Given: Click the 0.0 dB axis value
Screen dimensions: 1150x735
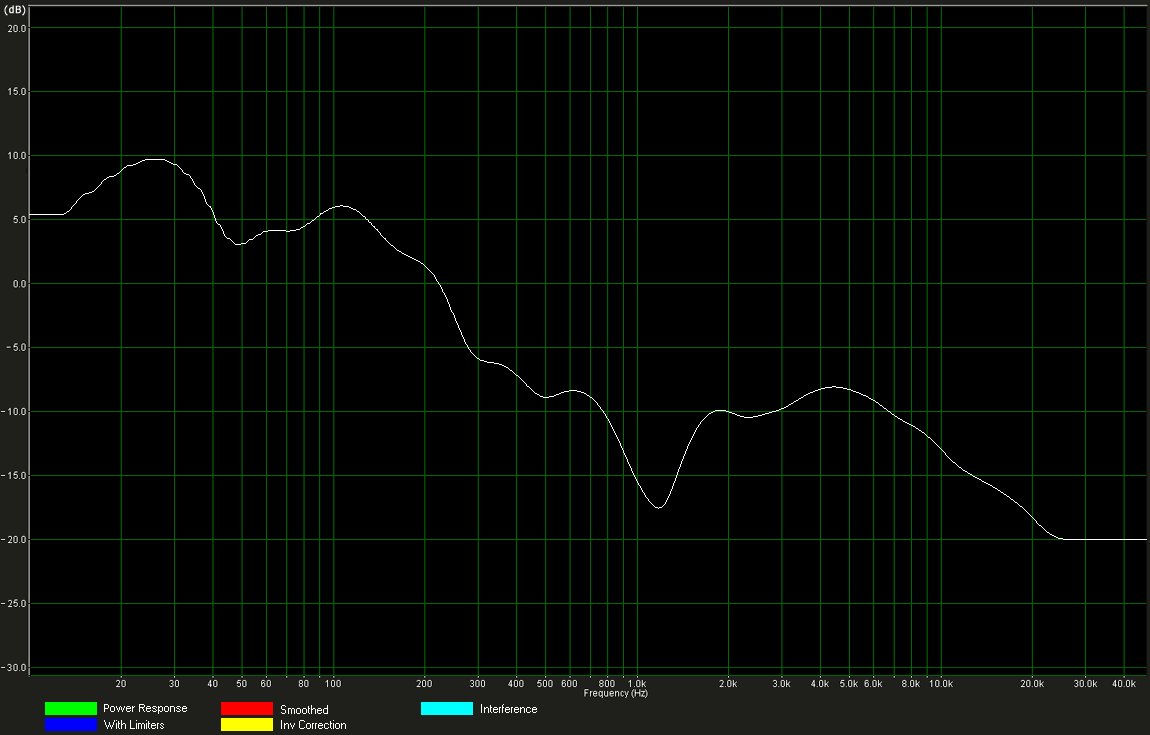Looking at the screenshot, I should (x=19, y=284).
